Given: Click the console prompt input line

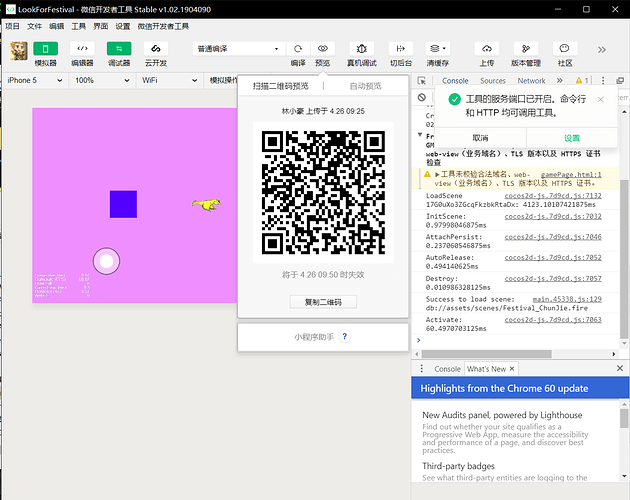Looking at the screenshot, I should point(518,340).
